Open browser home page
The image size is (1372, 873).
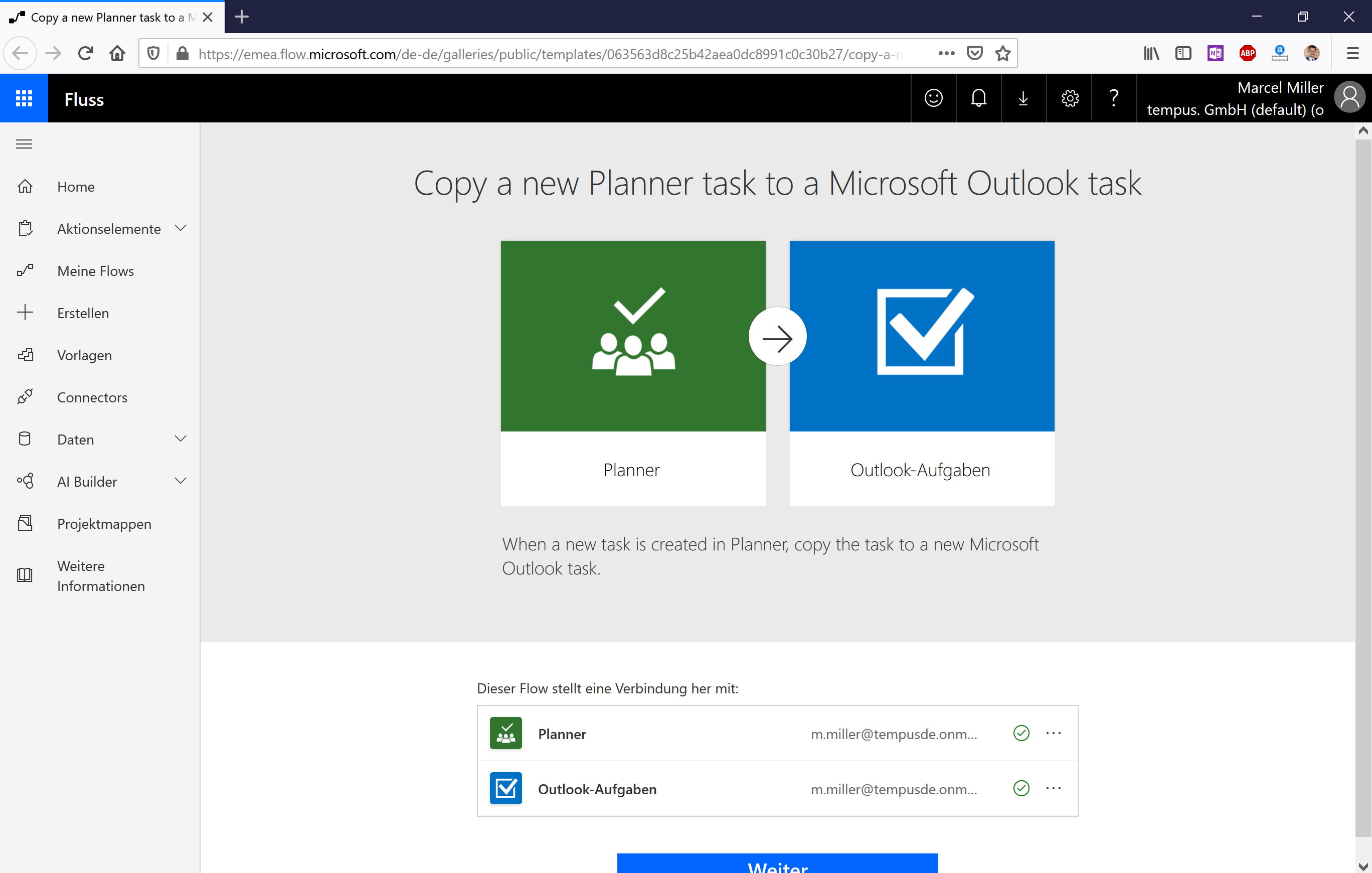click(117, 54)
